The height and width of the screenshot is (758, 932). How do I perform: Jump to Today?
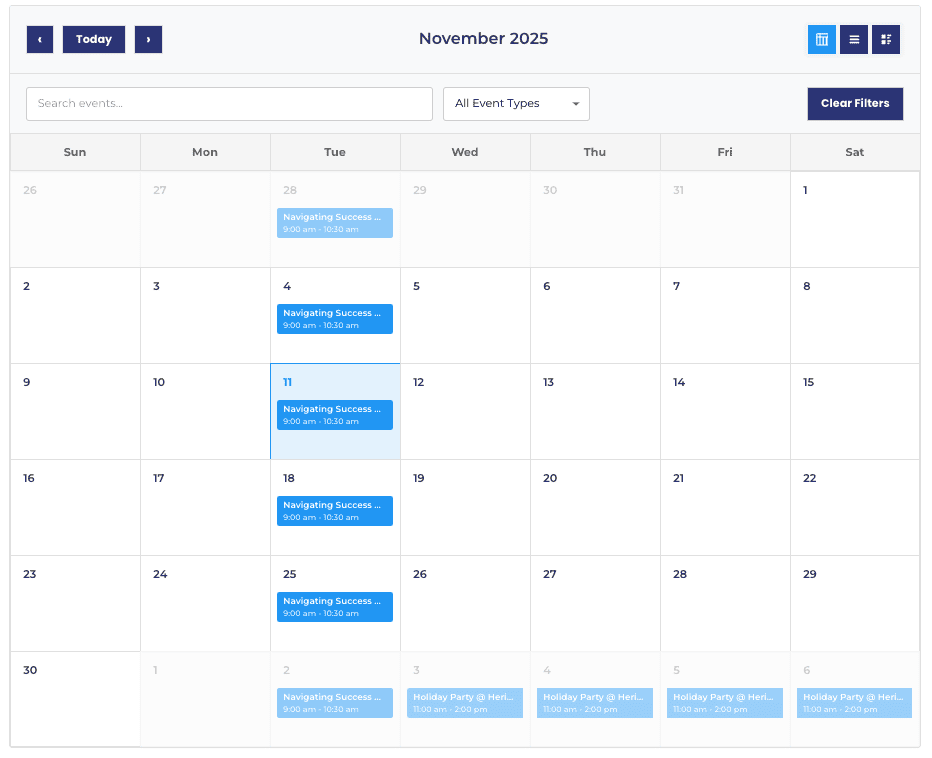(x=94, y=40)
